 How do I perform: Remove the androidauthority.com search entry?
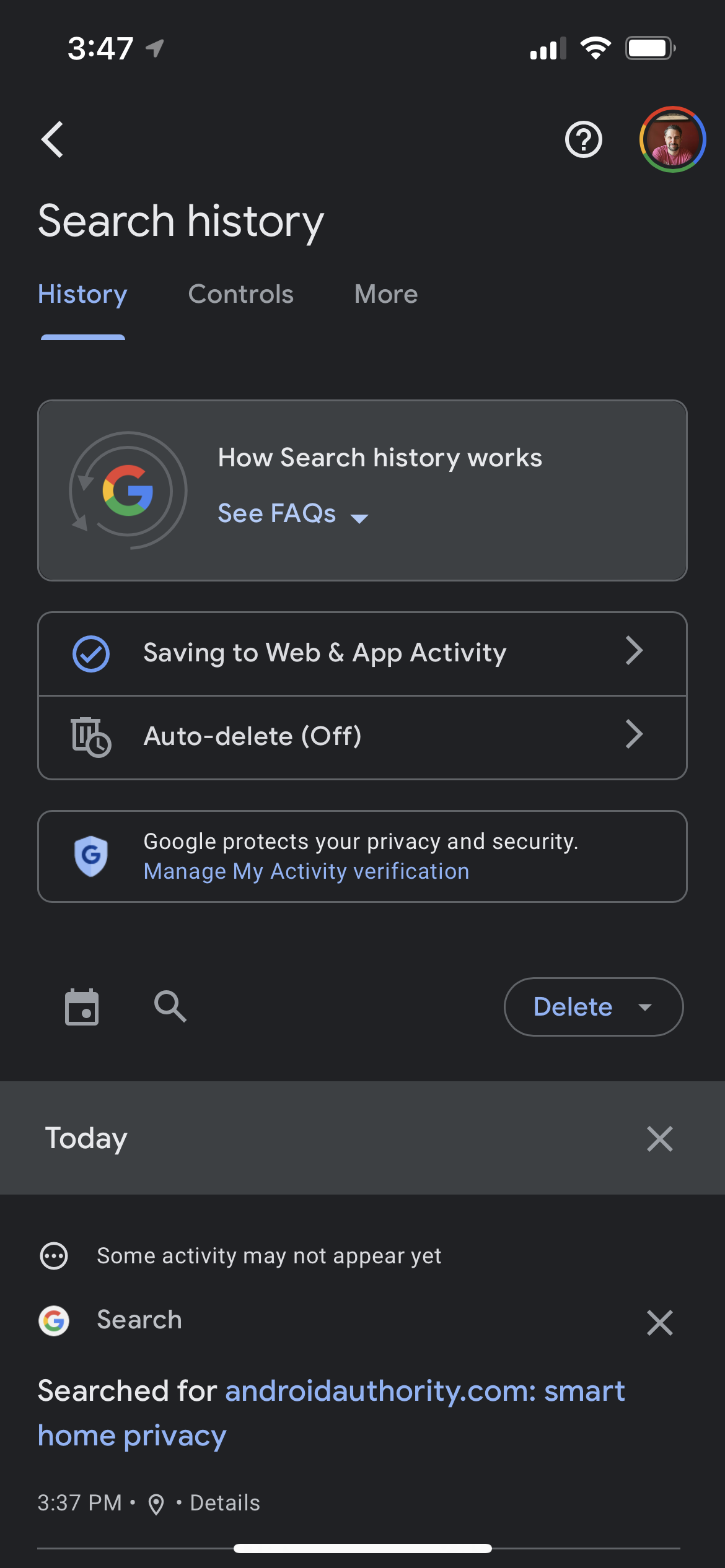pos(659,1322)
